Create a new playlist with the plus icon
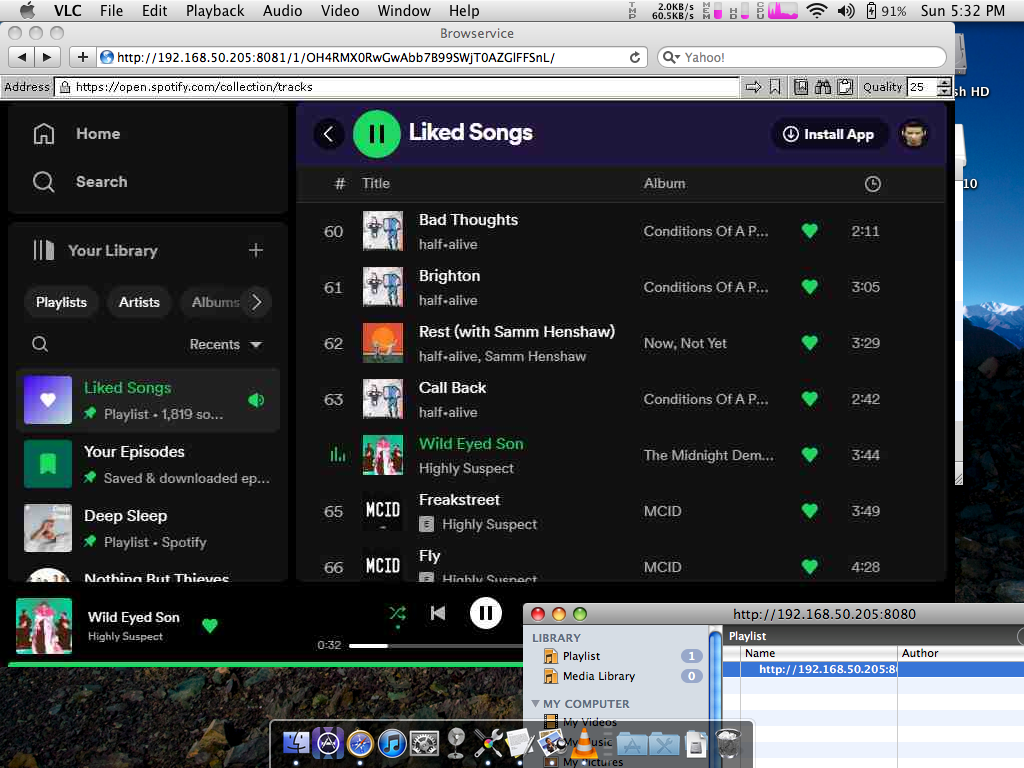 [x=256, y=250]
